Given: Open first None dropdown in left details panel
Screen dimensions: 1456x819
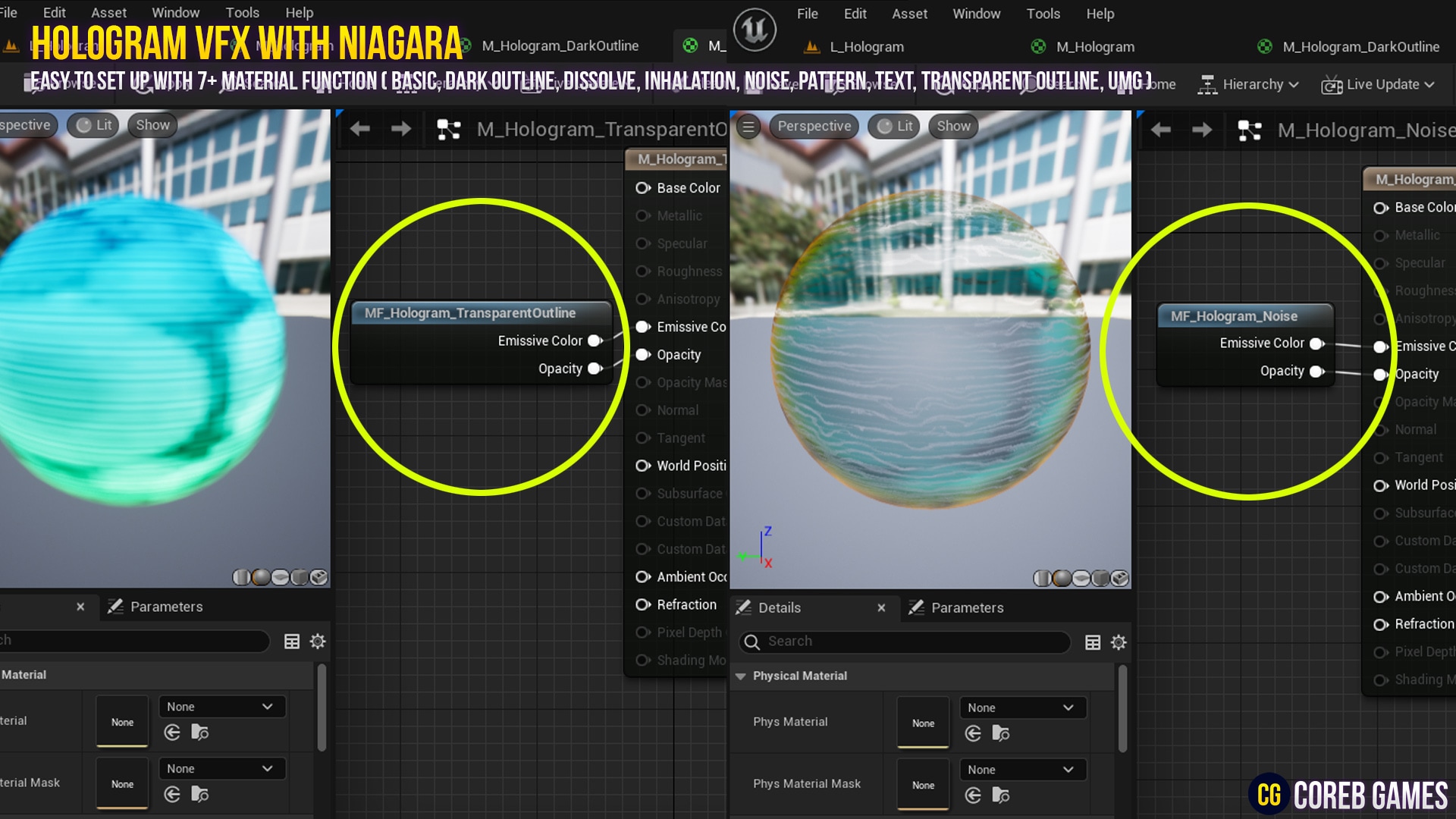Looking at the screenshot, I should click(221, 707).
